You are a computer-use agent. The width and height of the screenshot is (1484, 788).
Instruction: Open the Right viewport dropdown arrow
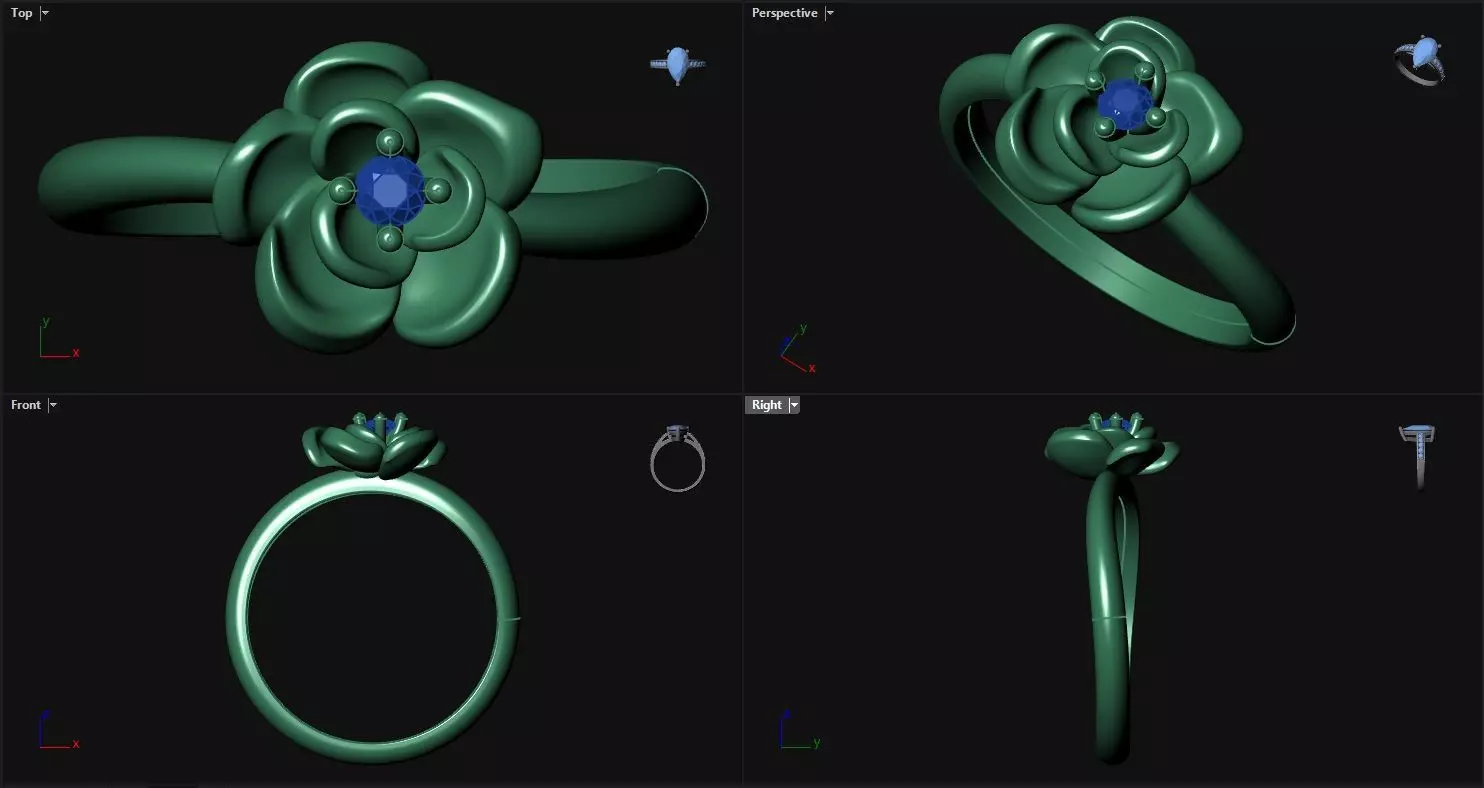(x=794, y=405)
